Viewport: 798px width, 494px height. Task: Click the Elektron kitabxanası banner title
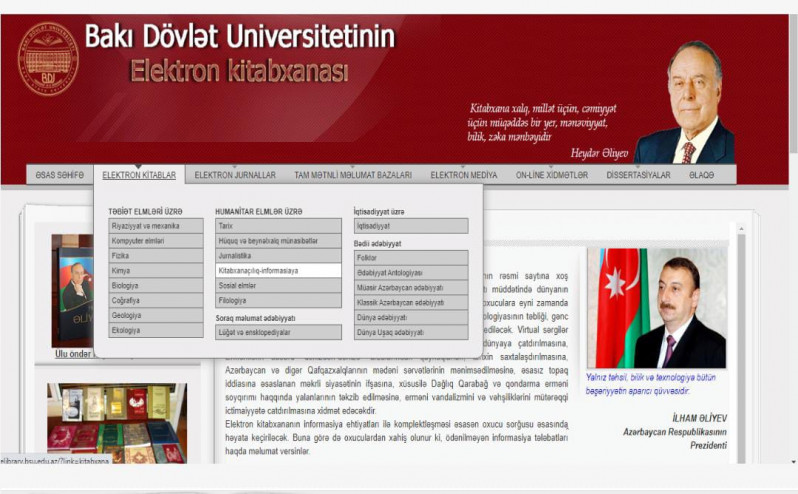tap(239, 71)
